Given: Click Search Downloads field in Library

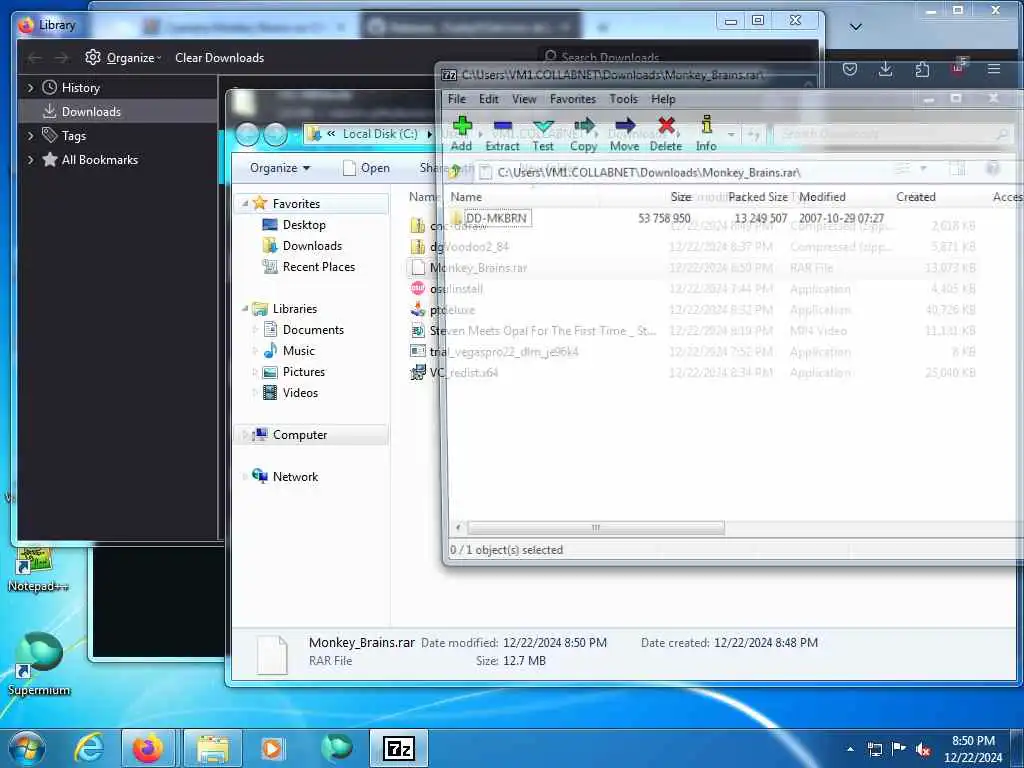Looking at the screenshot, I should click(x=679, y=57).
